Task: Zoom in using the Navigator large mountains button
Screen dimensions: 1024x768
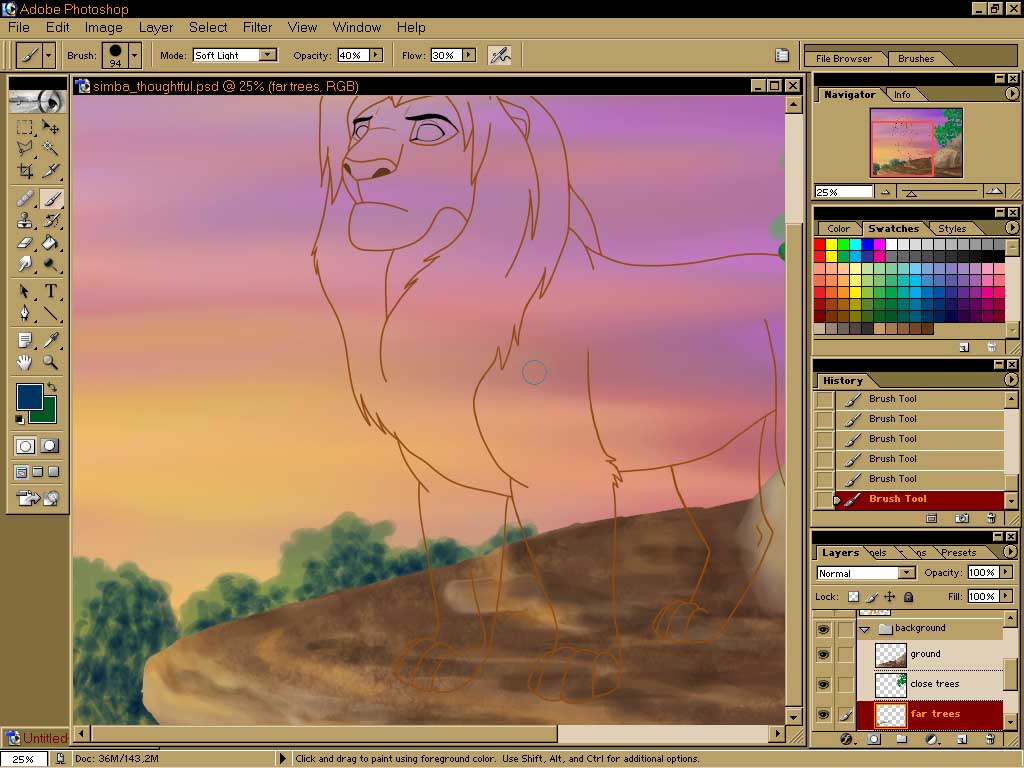Action: pos(994,191)
